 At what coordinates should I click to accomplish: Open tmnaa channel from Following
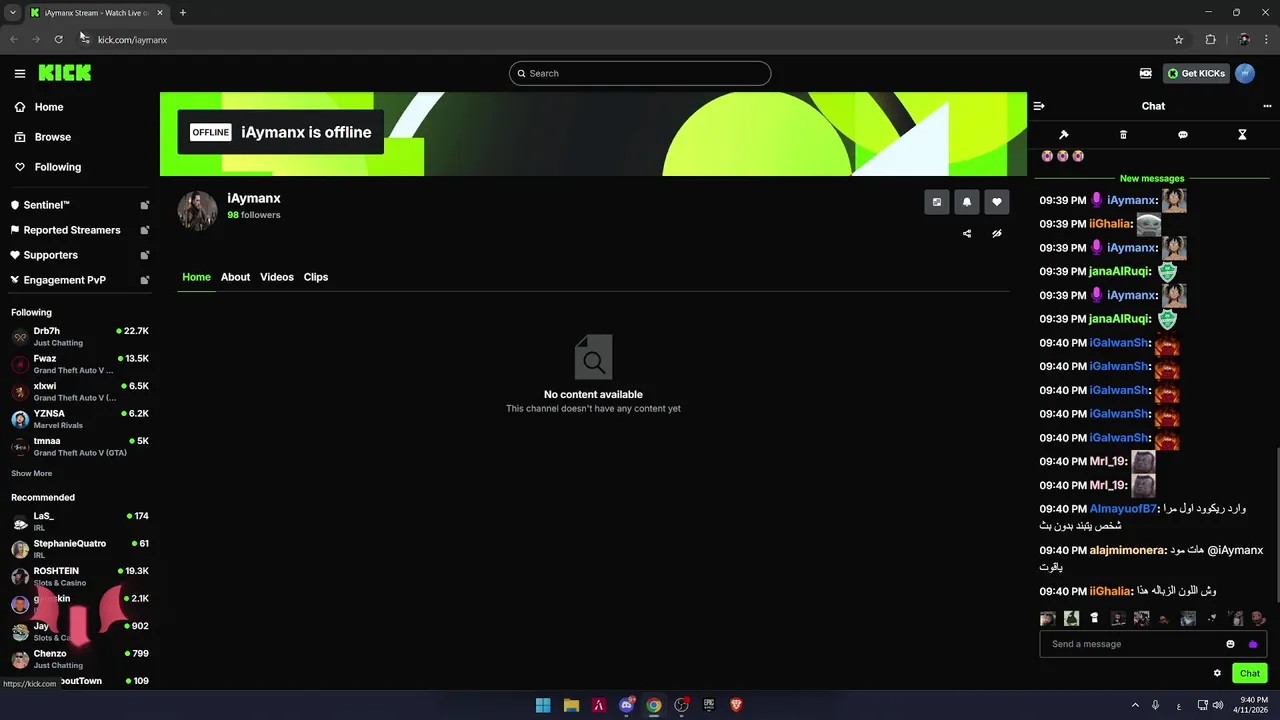[x=80, y=447]
